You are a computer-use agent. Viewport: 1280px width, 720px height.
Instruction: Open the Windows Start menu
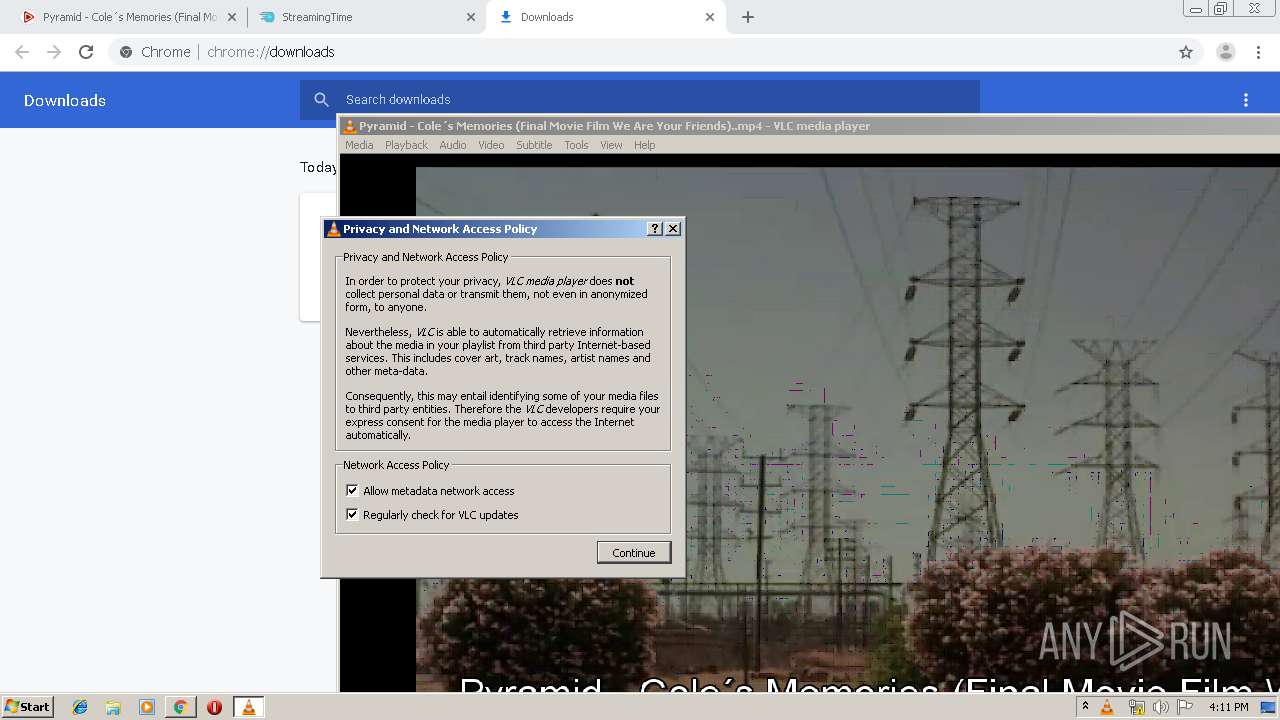pos(28,707)
